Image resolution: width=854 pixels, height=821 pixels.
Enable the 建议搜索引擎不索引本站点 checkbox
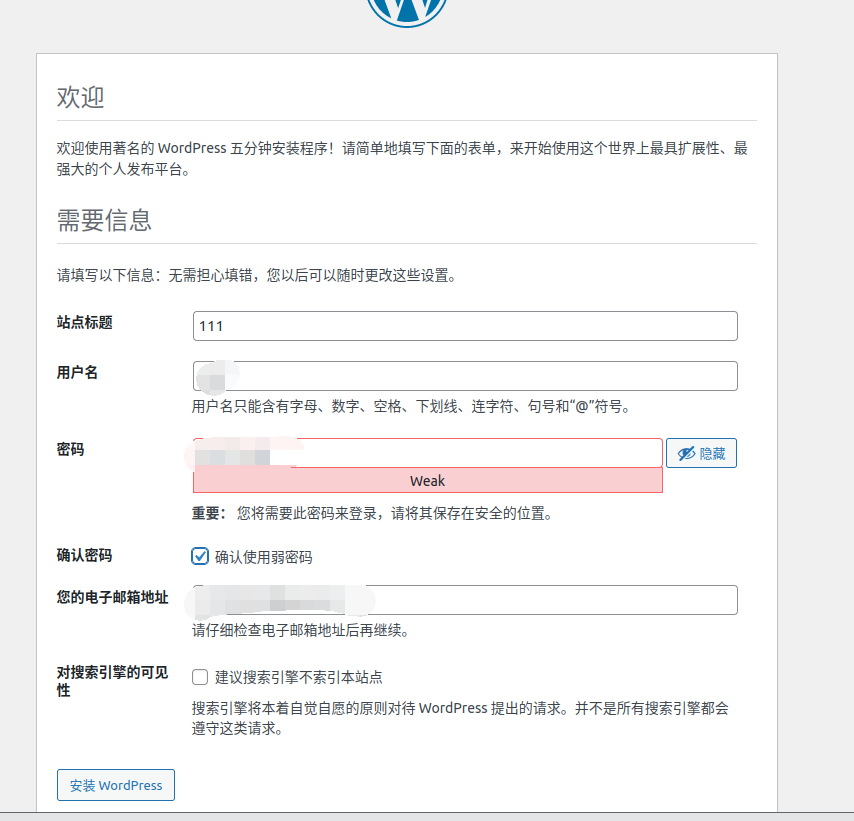(200, 677)
